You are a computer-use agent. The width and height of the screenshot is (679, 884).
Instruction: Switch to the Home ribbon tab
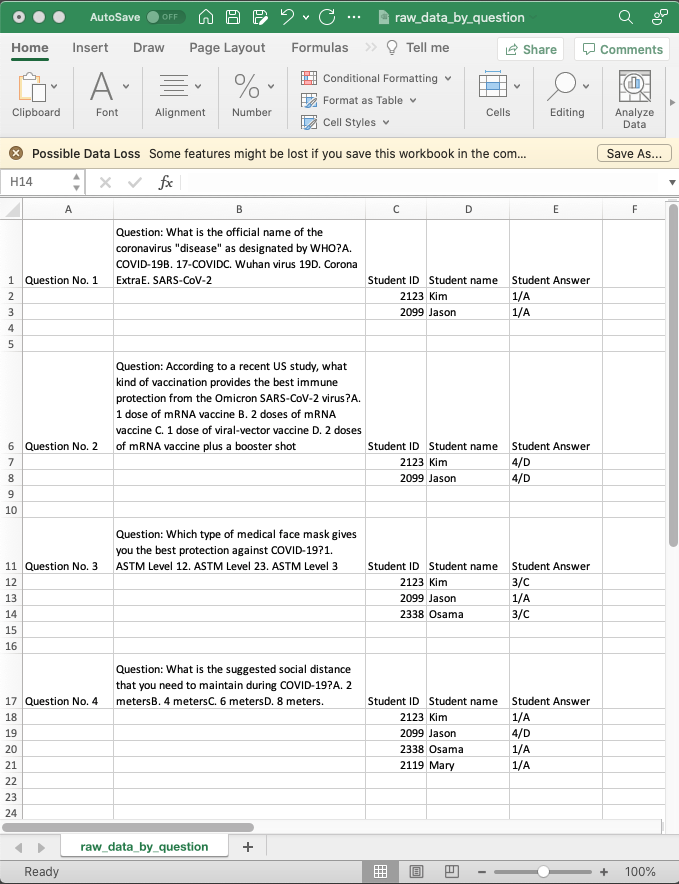click(x=30, y=48)
